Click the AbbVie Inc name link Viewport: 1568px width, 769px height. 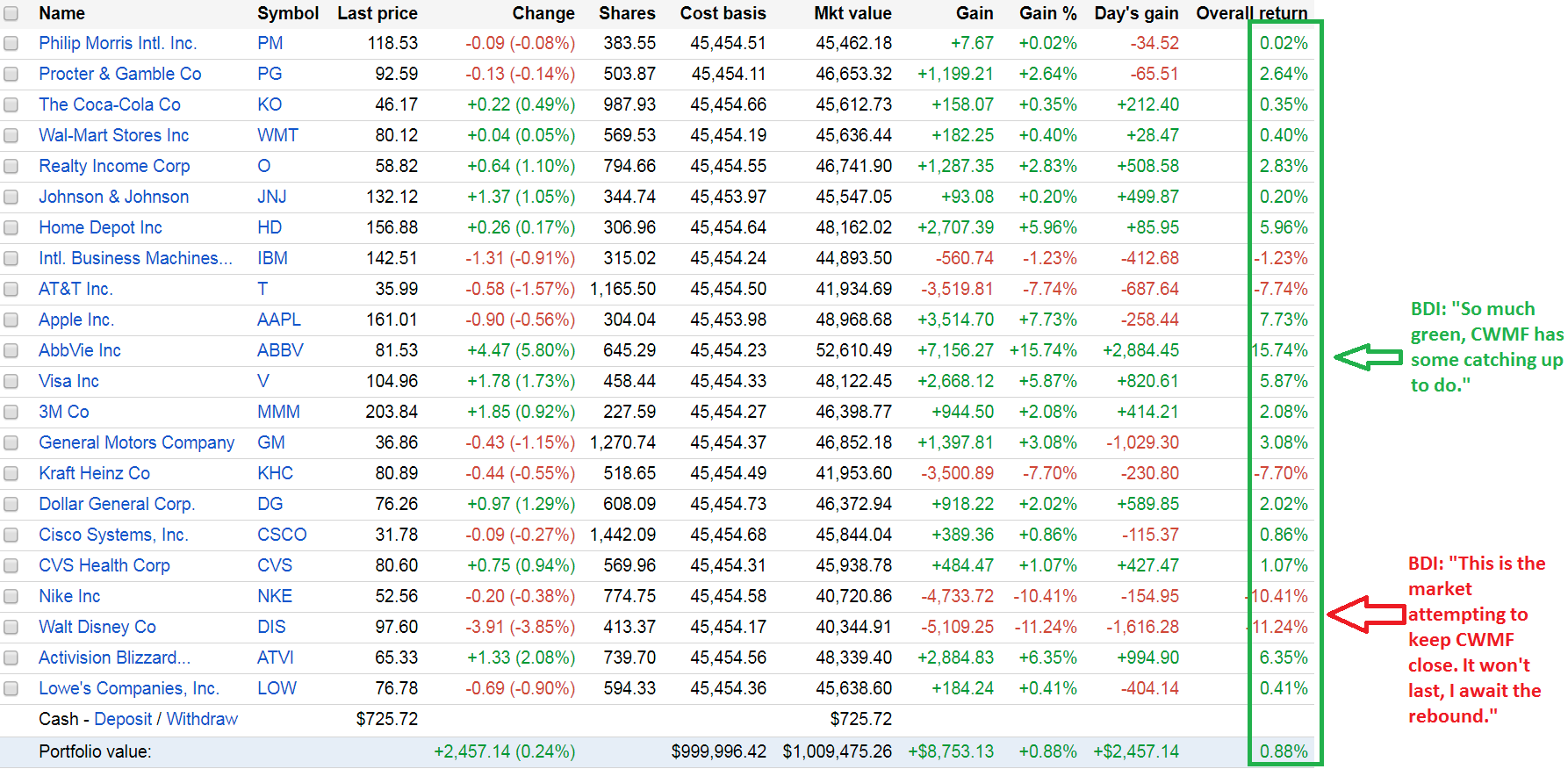click(80, 350)
